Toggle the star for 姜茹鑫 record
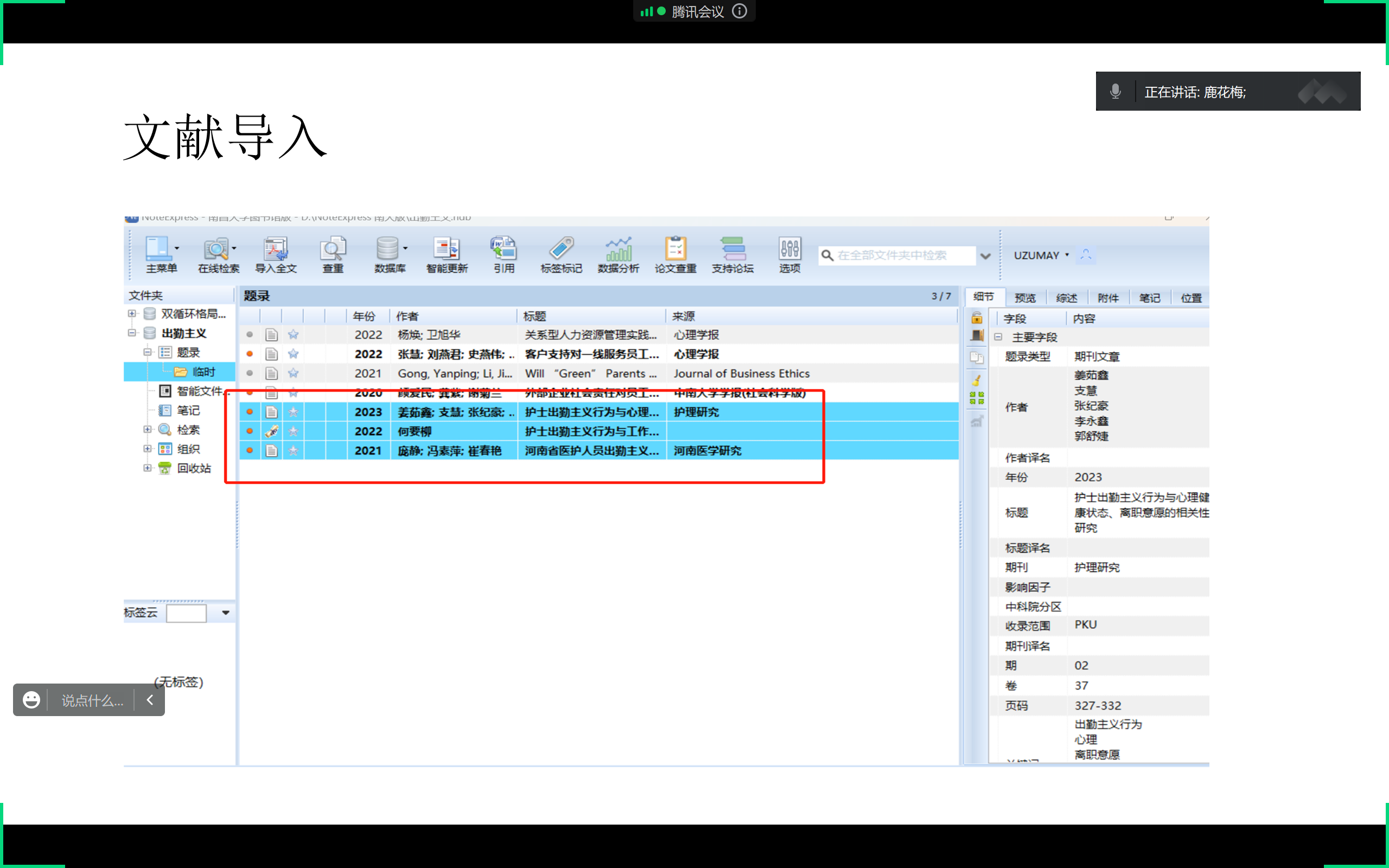This screenshot has width=1389, height=868. click(x=294, y=412)
